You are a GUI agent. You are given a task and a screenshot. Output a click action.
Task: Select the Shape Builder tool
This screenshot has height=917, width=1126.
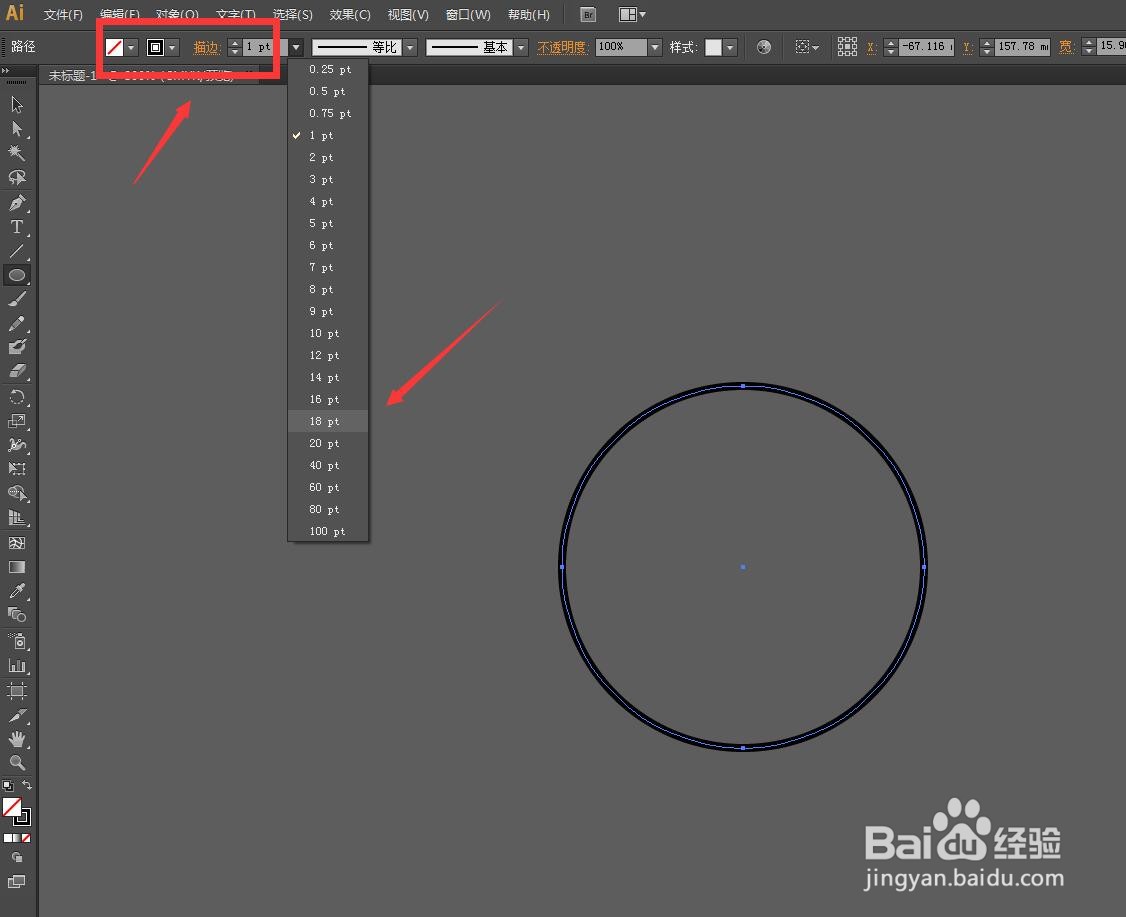(17, 493)
